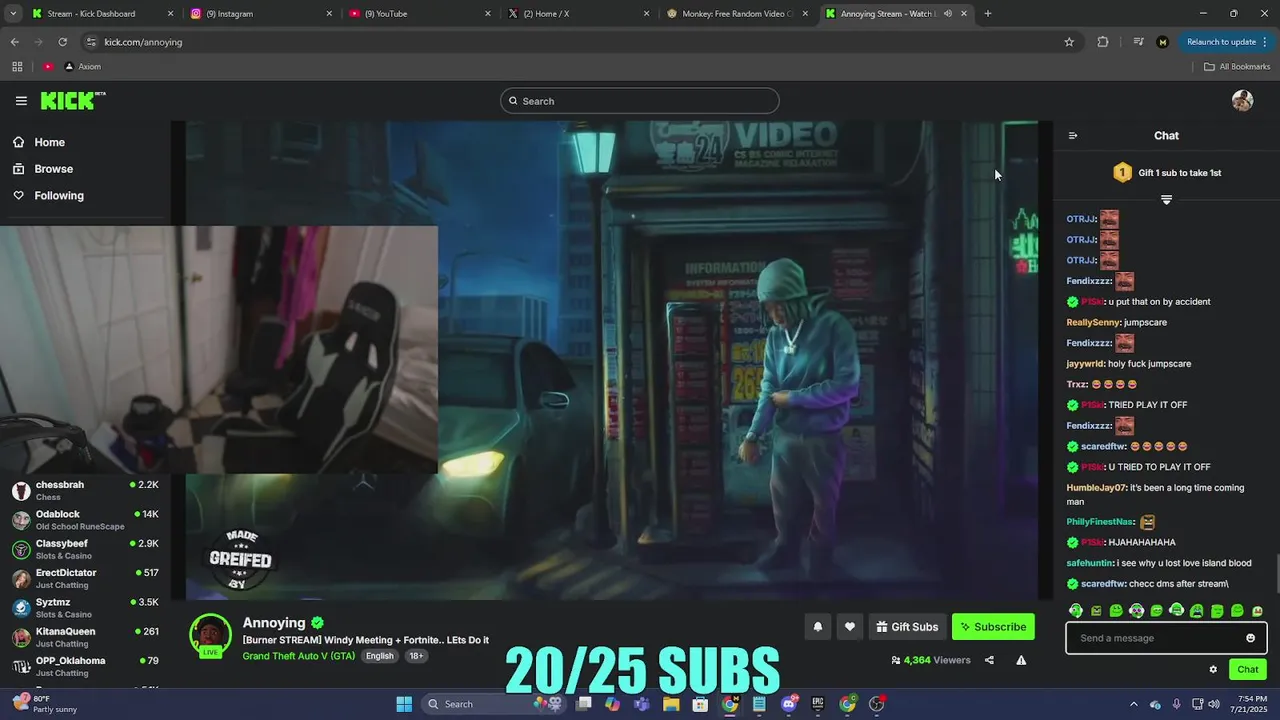
Task: Share the stream via share icon
Action: pyautogui.click(x=989, y=660)
